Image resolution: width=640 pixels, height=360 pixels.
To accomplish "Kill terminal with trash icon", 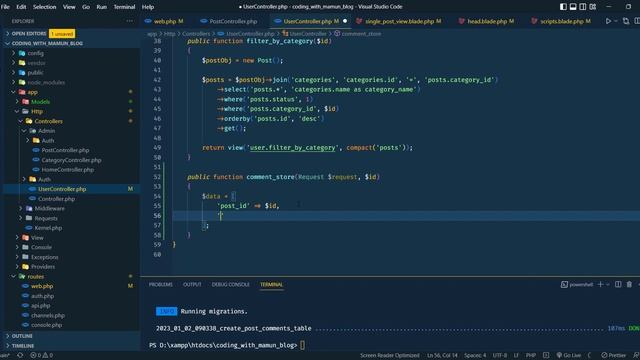I will [x=629, y=284].
